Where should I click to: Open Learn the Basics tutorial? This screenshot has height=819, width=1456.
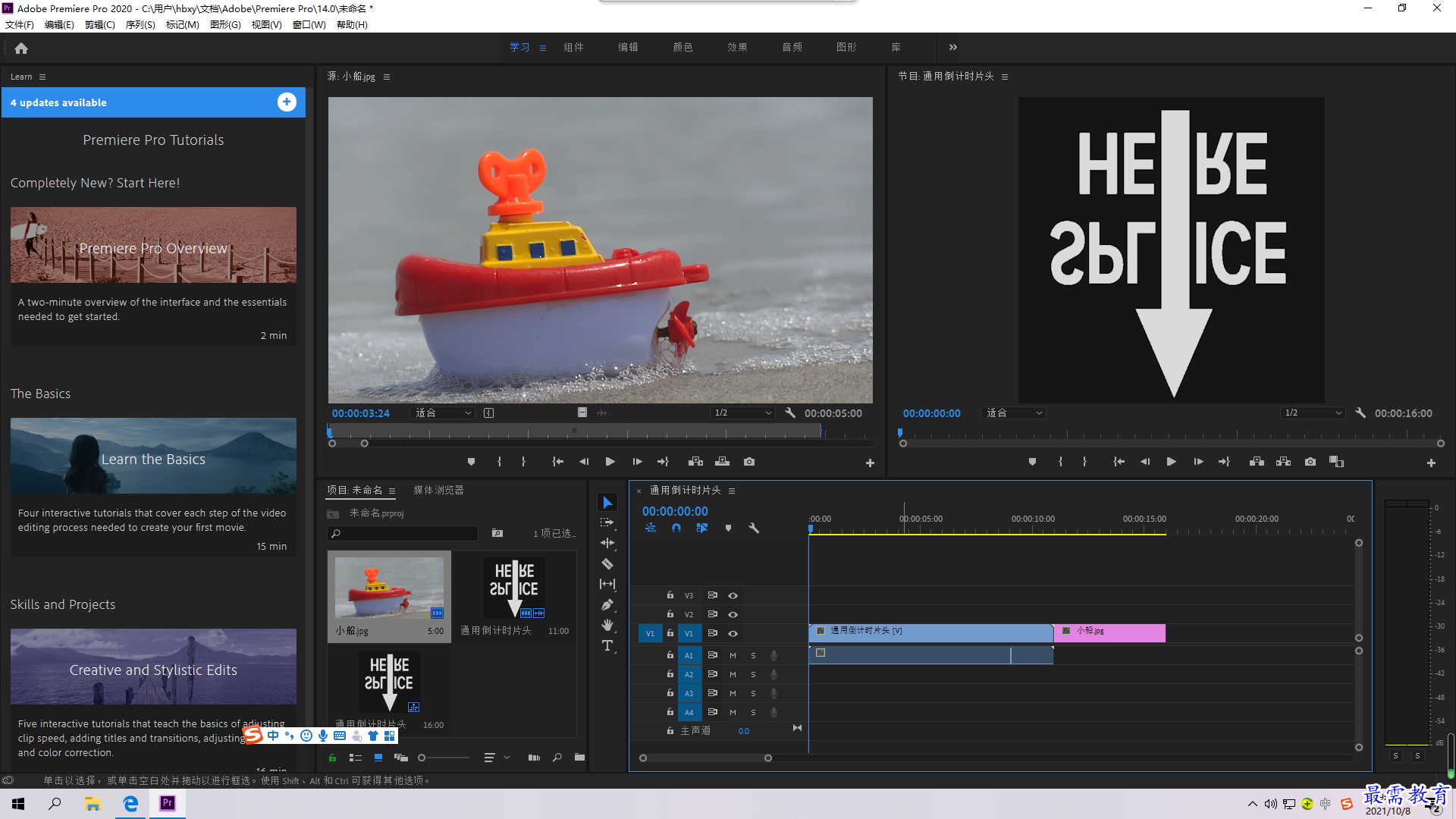coord(153,457)
